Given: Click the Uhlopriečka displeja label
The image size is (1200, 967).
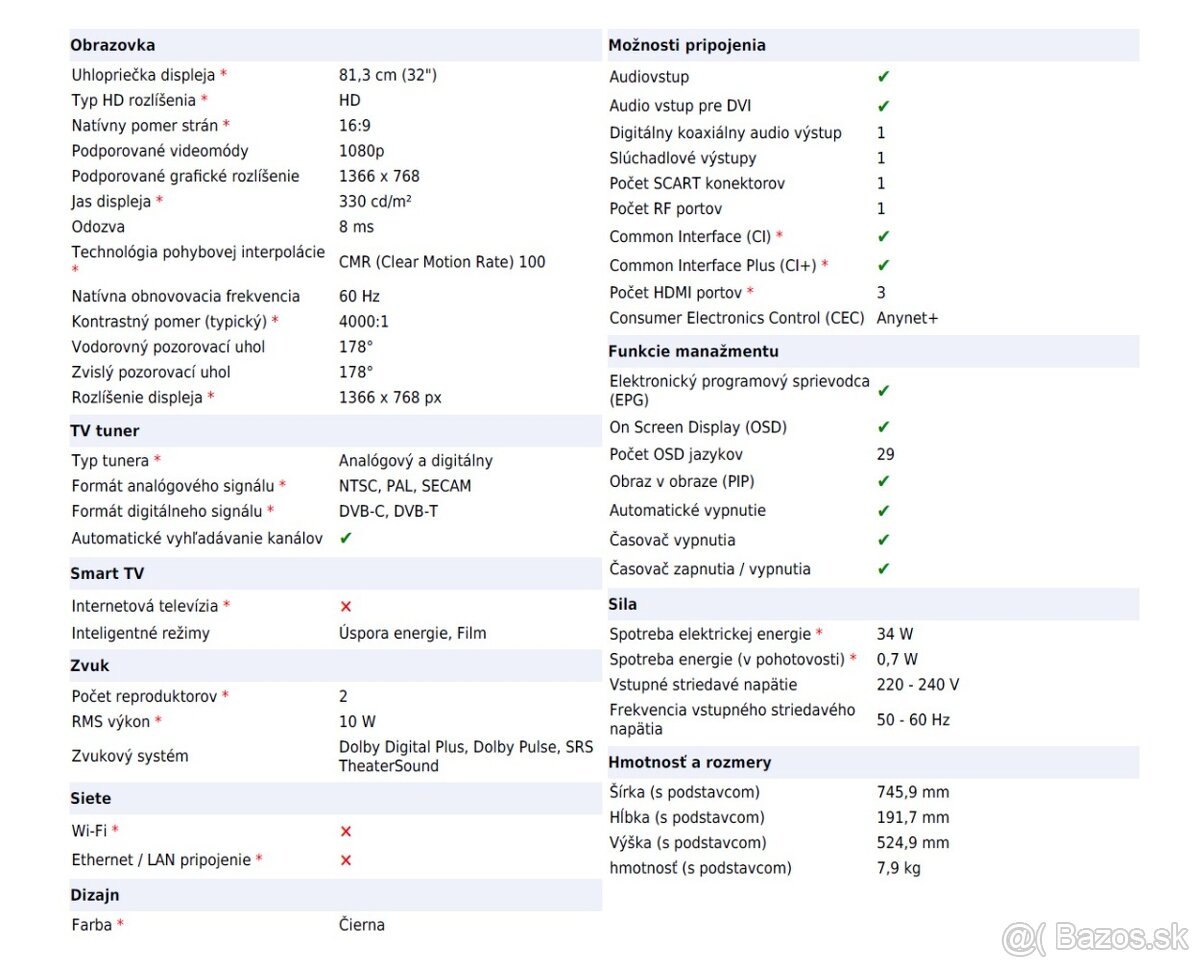Looking at the screenshot, I should click(144, 75).
